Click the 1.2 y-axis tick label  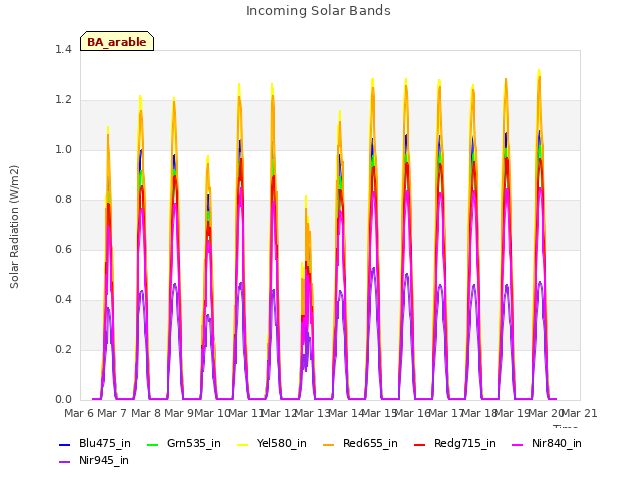point(63,100)
